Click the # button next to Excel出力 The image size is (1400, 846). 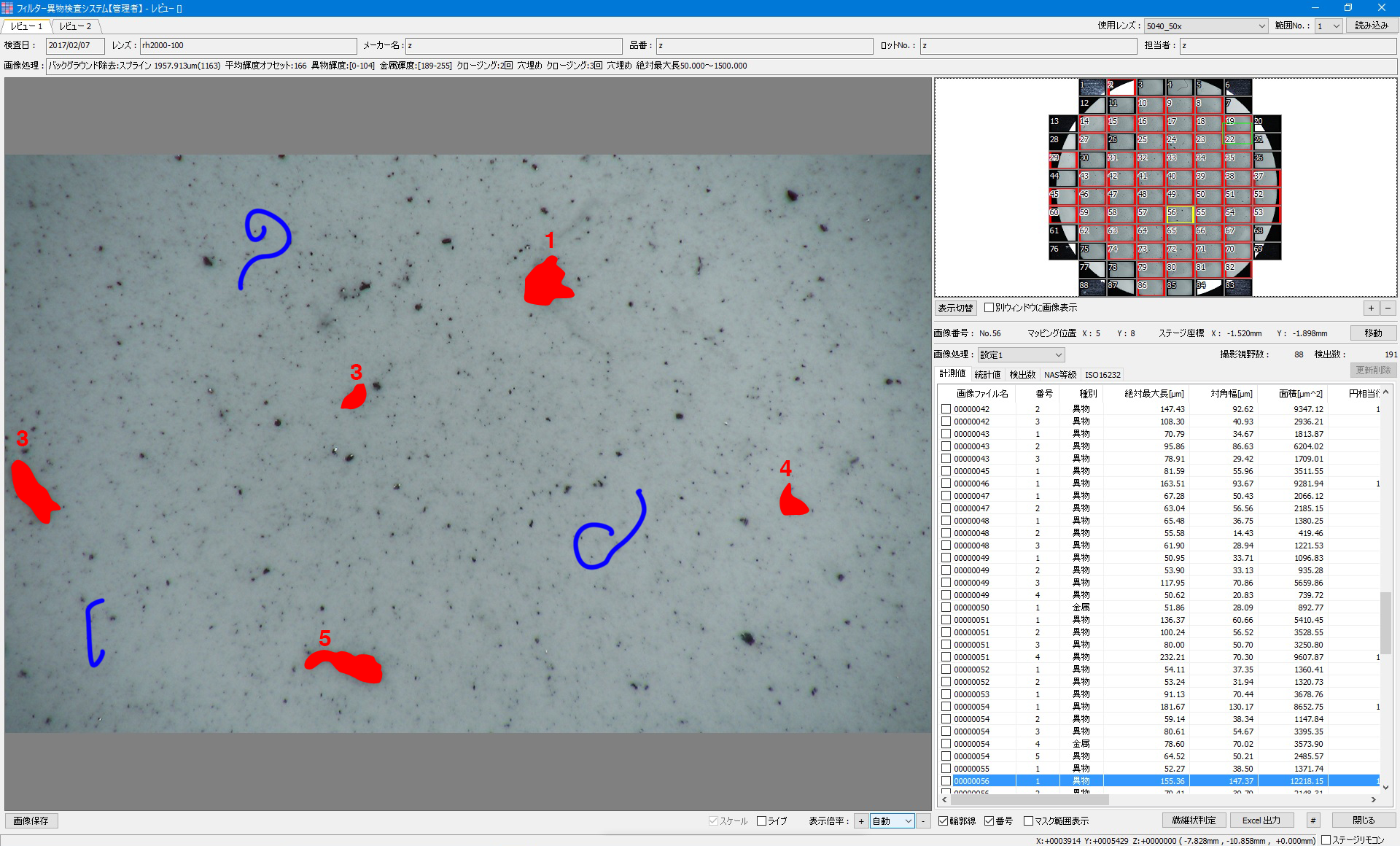(x=1312, y=820)
